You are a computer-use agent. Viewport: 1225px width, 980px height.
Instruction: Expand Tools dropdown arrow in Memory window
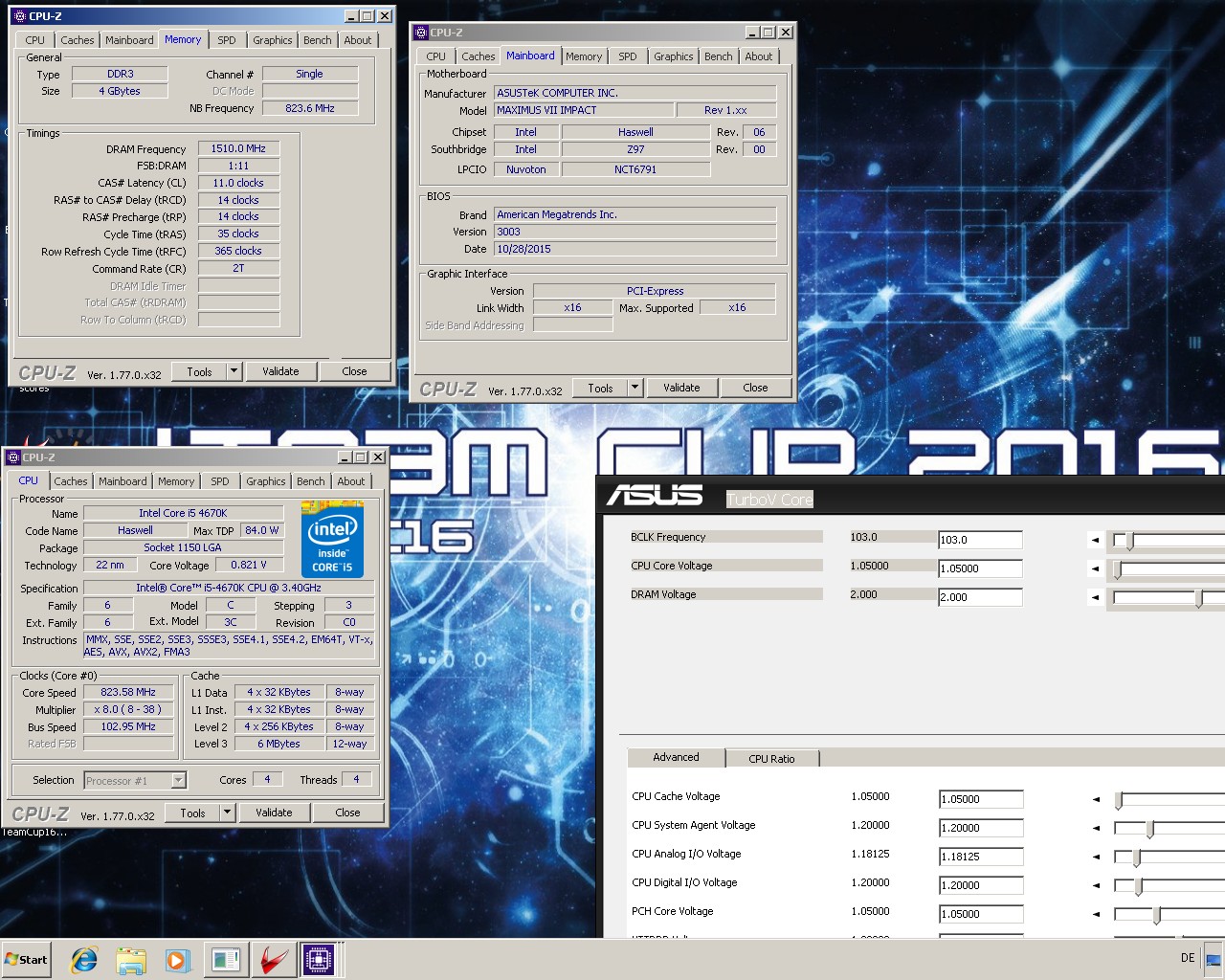click(234, 371)
